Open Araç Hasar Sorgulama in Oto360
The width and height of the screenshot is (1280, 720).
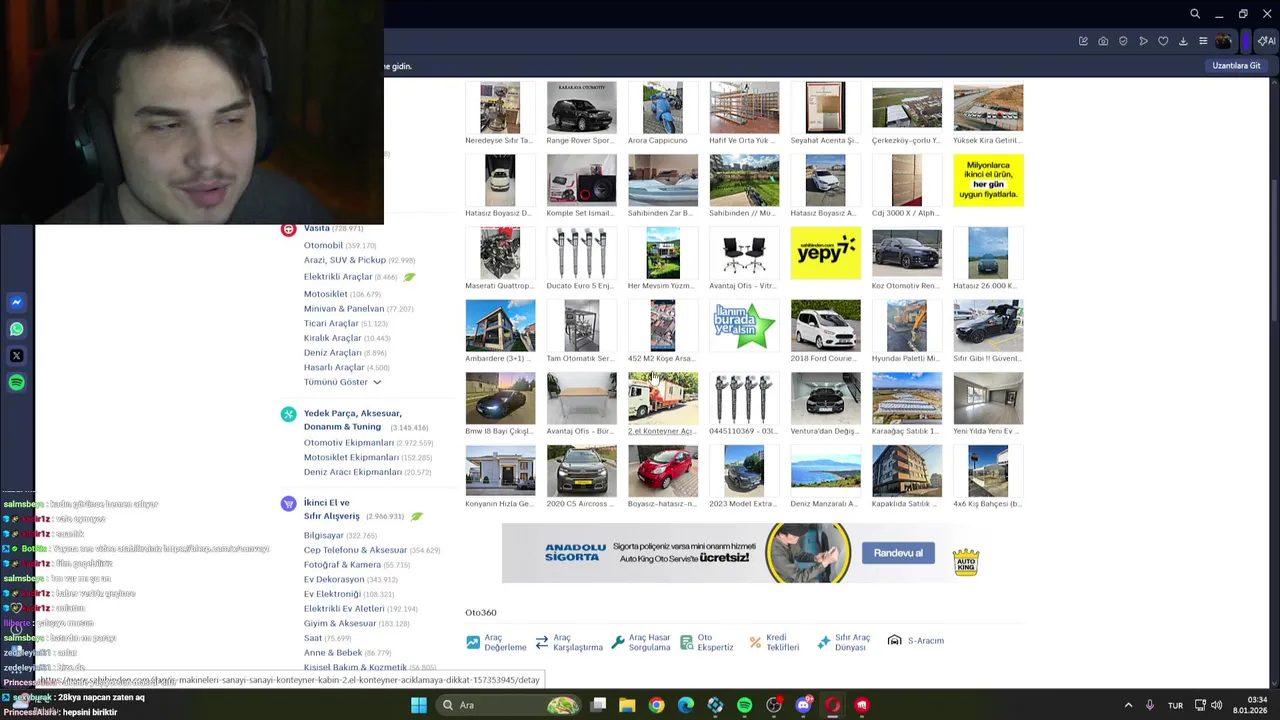pyautogui.click(x=641, y=642)
